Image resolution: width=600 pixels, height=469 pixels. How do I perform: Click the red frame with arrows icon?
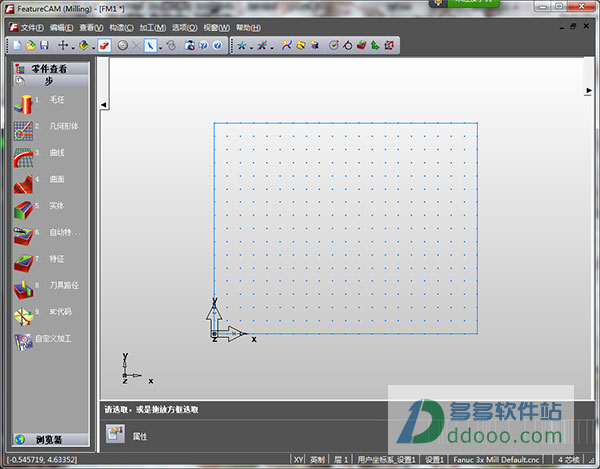pos(389,46)
